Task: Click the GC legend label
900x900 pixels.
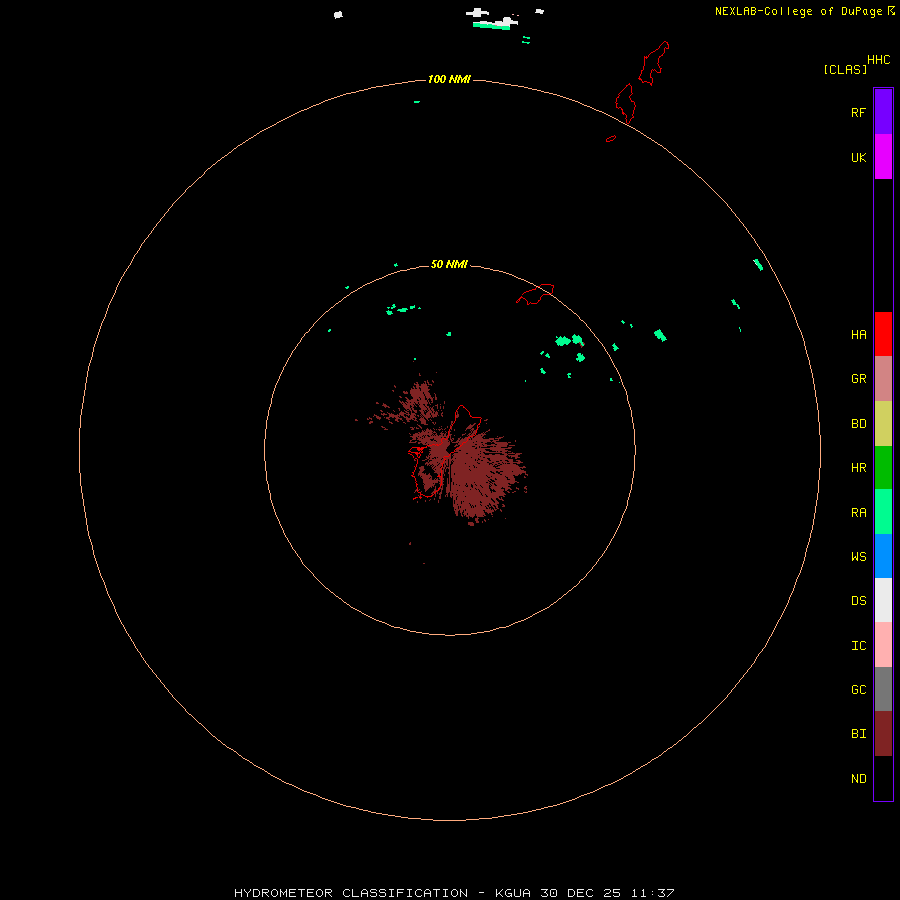Action: pos(858,689)
